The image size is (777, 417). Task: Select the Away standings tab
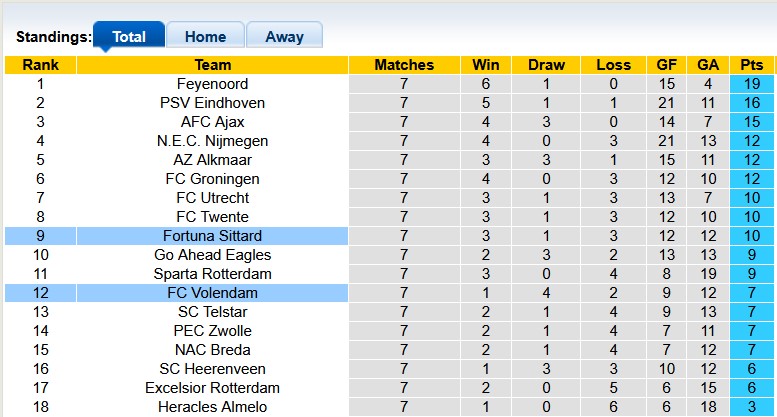[284, 37]
